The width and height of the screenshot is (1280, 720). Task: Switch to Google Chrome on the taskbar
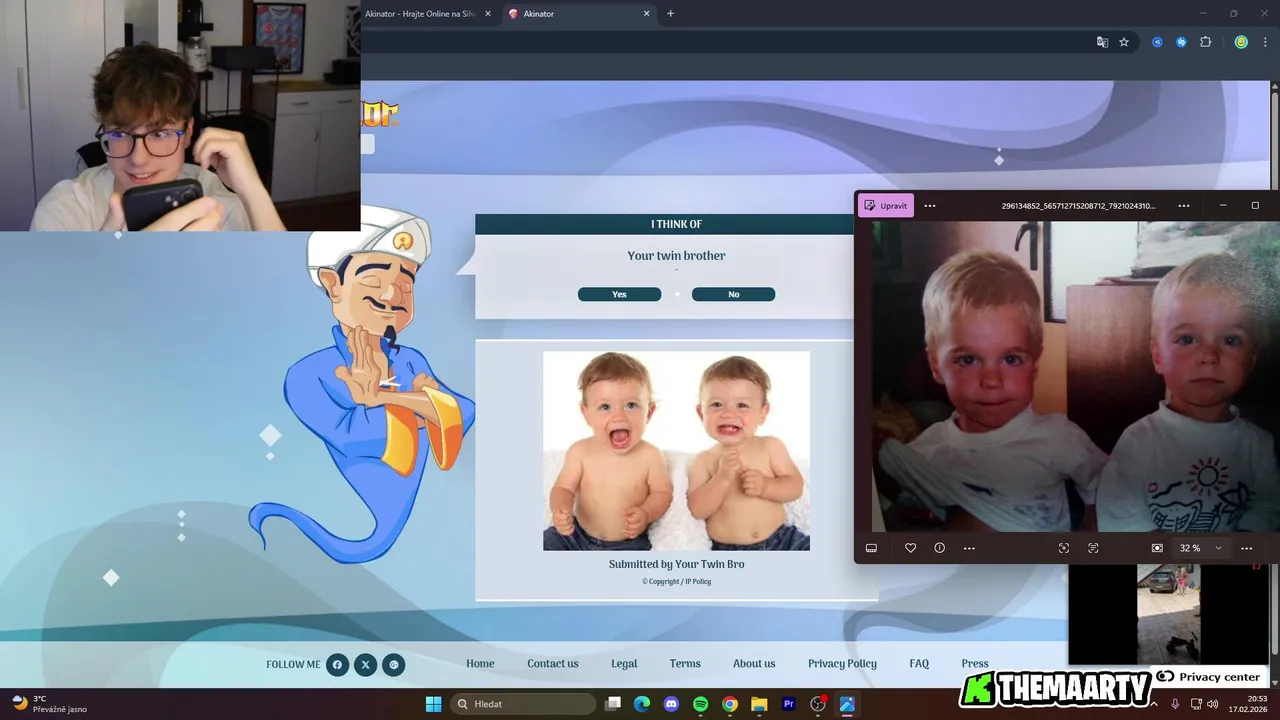click(730, 704)
